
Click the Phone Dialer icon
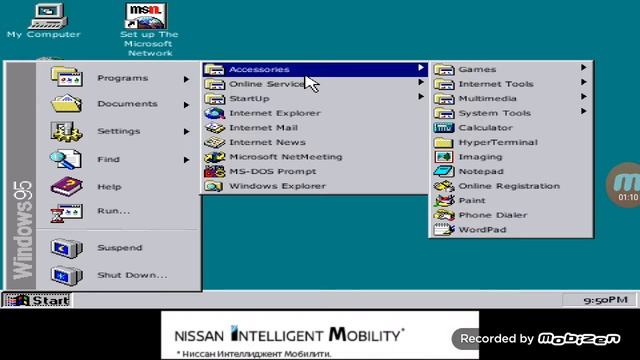pos(444,215)
